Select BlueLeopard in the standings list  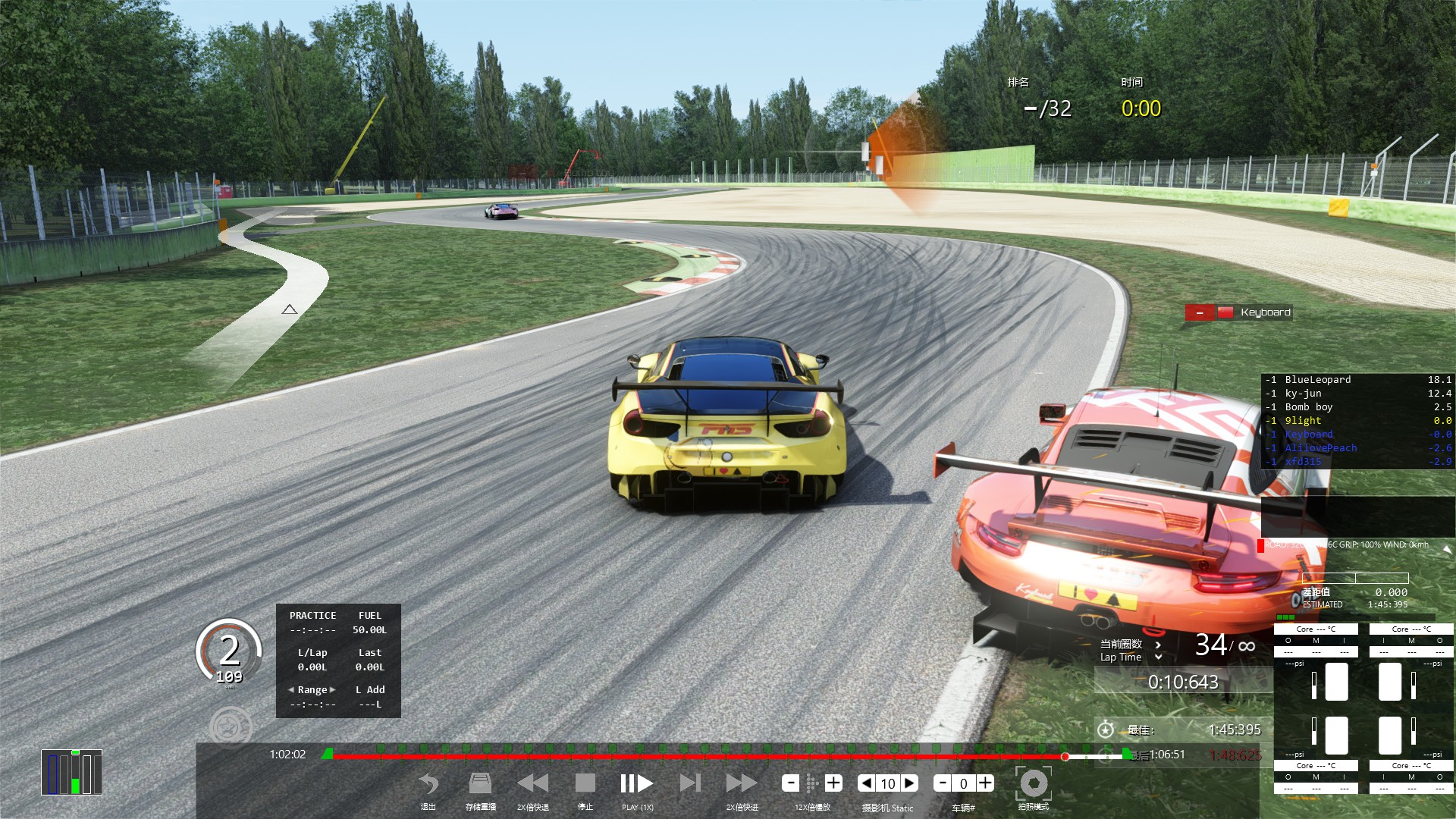pos(1357,380)
